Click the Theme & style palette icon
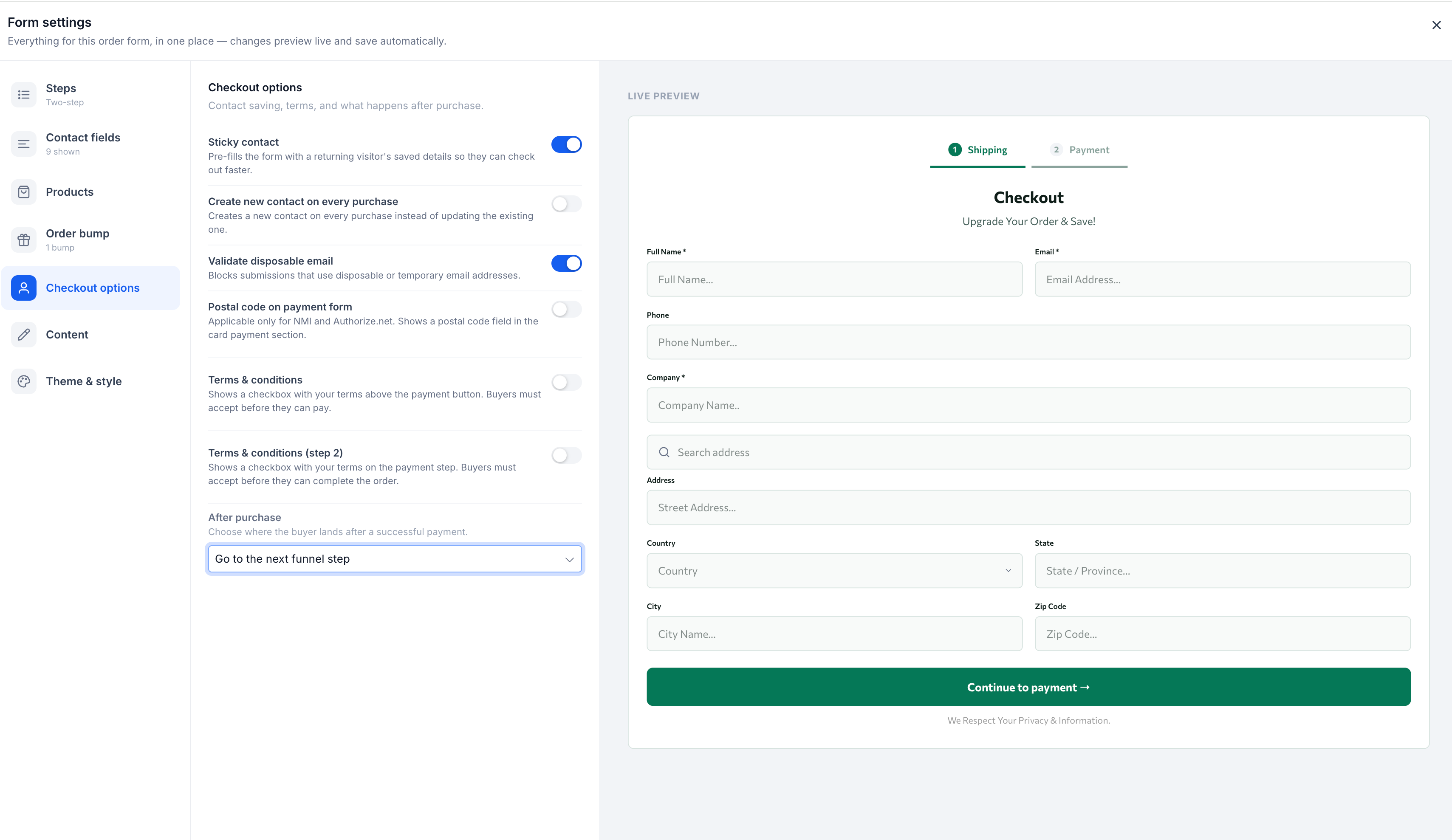The height and width of the screenshot is (840, 1452). point(24,381)
